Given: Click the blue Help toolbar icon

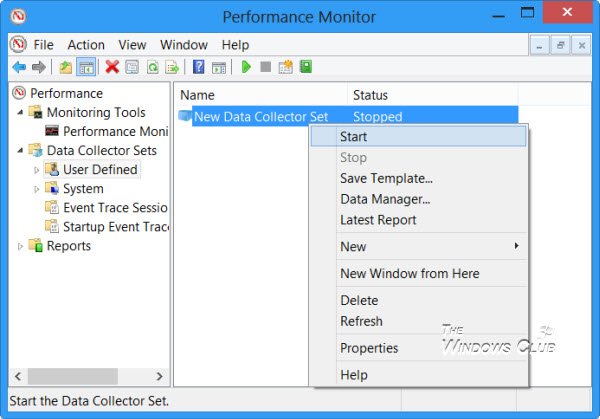Looking at the screenshot, I should [x=198, y=67].
